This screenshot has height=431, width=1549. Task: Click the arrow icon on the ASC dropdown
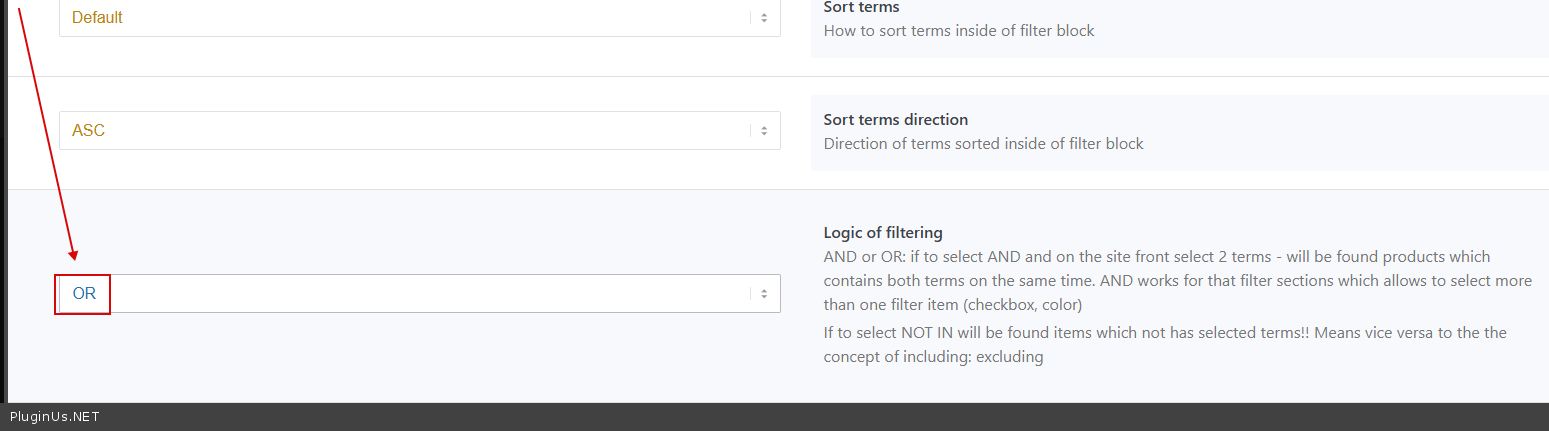click(764, 131)
